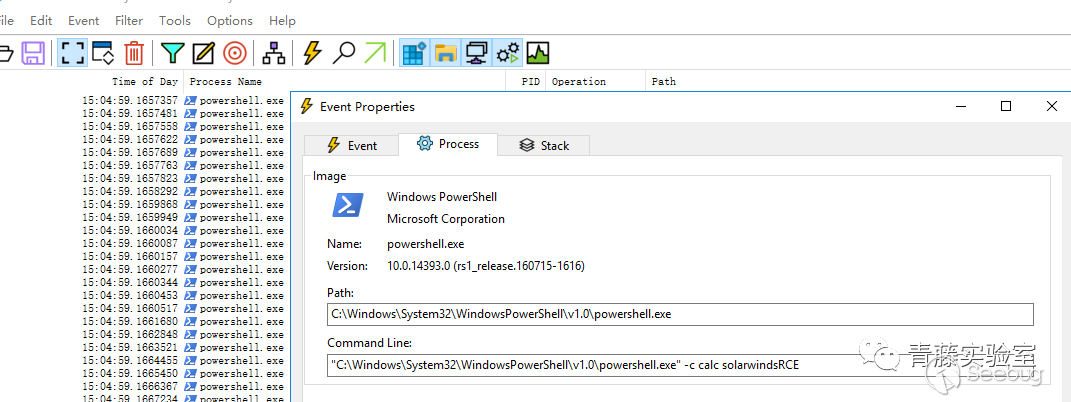1071x402 pixels.
Task: Select event row 15:04:59.1666367
Action: point(183,386)
